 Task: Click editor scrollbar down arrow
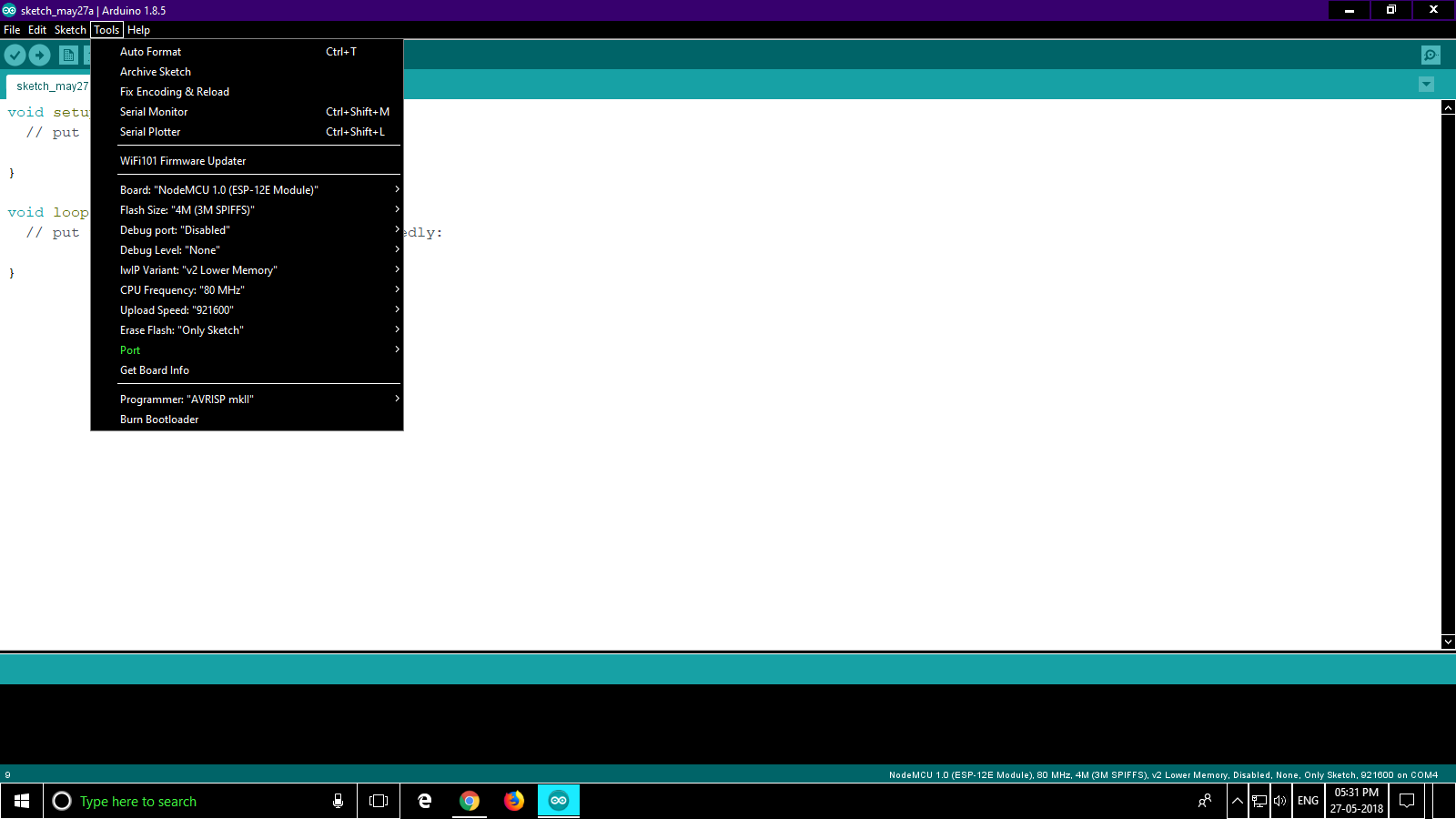tap(1448, 642)
